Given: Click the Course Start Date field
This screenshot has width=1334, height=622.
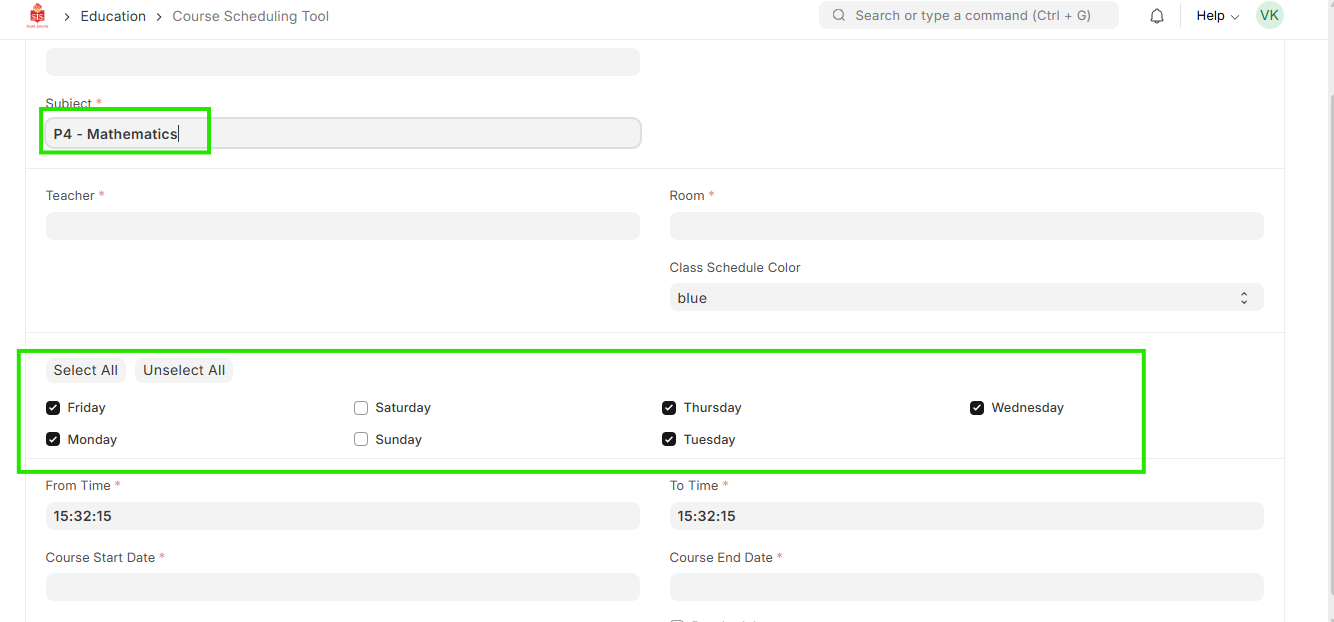Looking at the screenshot, I should point(342,587).
